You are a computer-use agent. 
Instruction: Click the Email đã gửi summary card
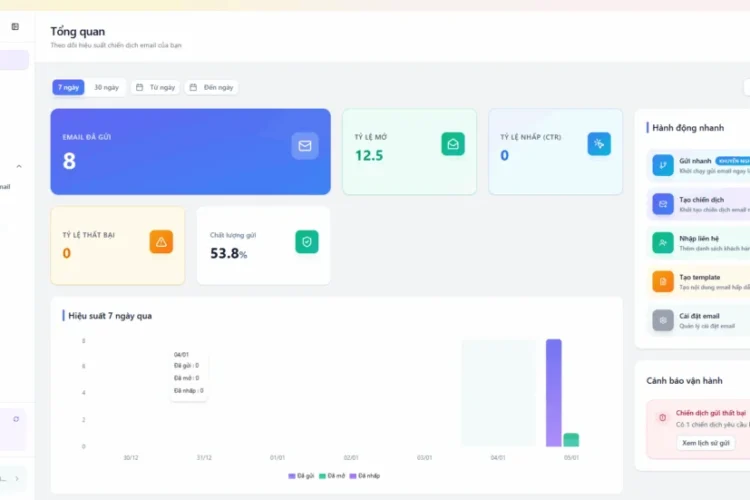pos(190,152)
